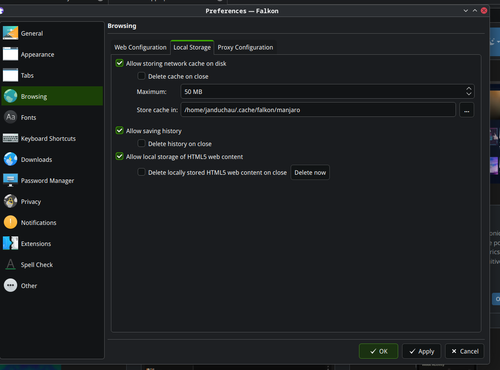Switch to Web Configuration tab
Image resolution: width=500 pixels, height=370 pixels.
point(140,47)
